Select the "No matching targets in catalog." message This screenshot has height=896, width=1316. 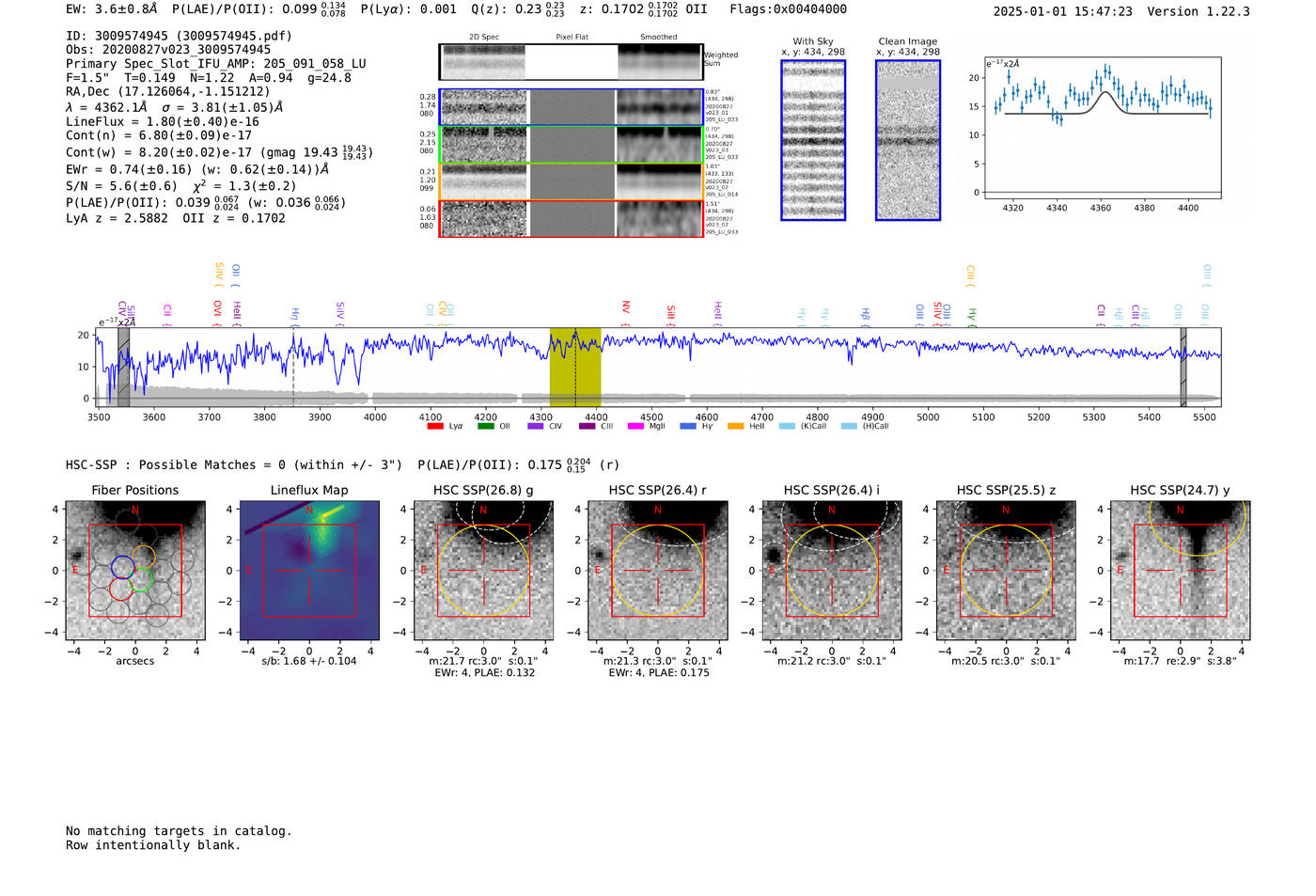click(179, 831)
